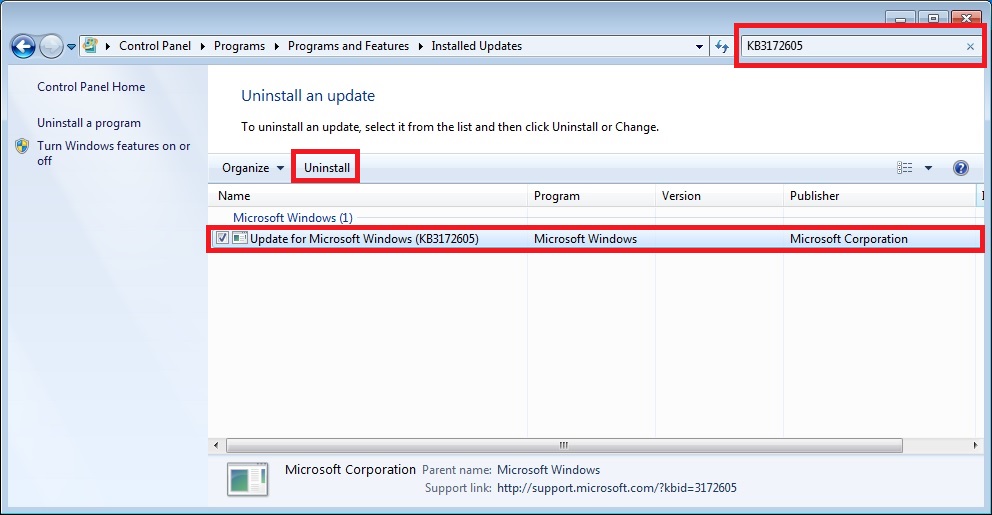Sort by Program column header
This screenshot has height=515, width=992.
(x=592, y=196)
